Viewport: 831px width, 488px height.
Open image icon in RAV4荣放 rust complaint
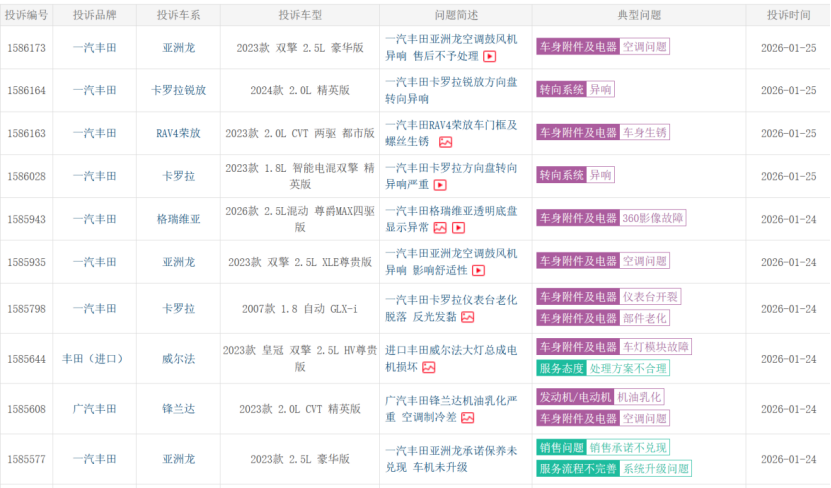pos(446,142)
